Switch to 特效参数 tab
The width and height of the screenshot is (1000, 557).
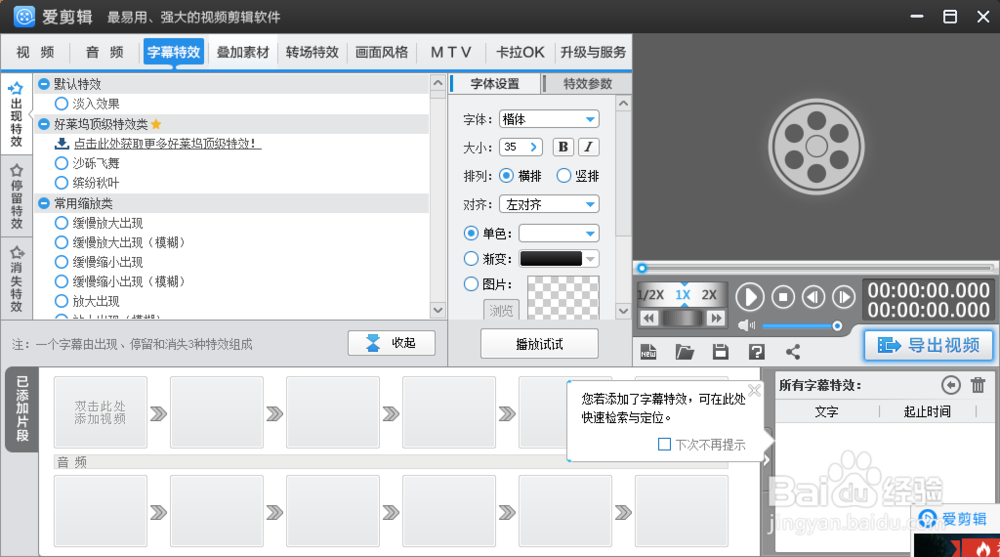point(587,84)
